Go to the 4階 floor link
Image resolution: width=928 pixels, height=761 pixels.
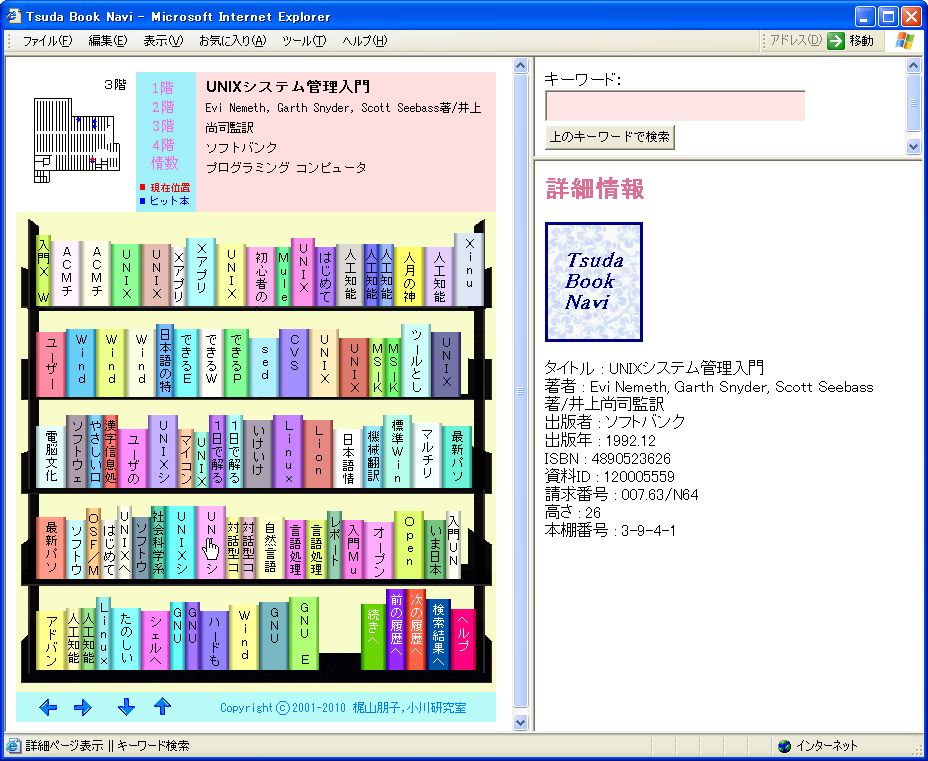(163, 145)
